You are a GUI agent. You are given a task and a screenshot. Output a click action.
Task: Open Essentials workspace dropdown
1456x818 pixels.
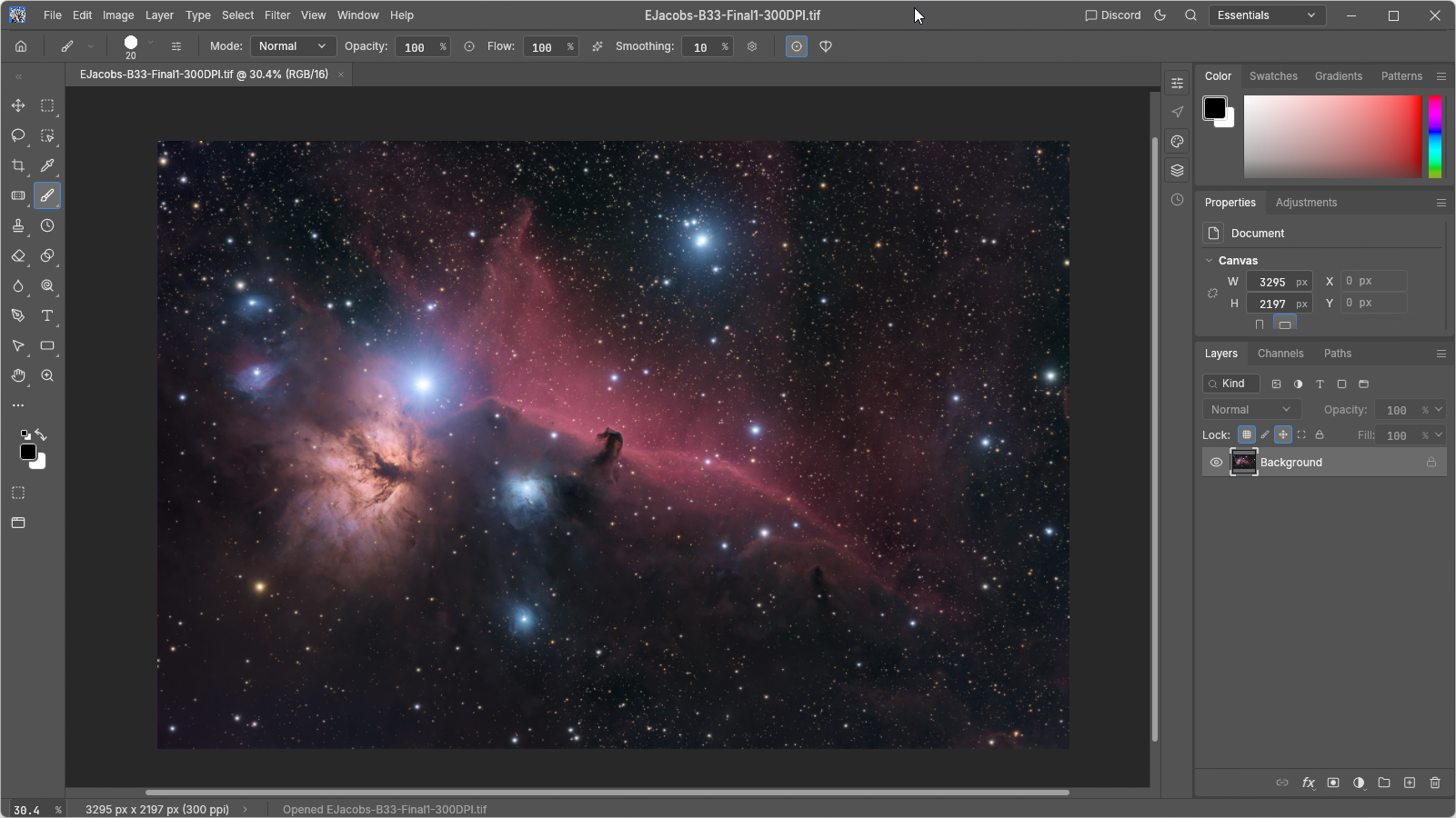1267,15
